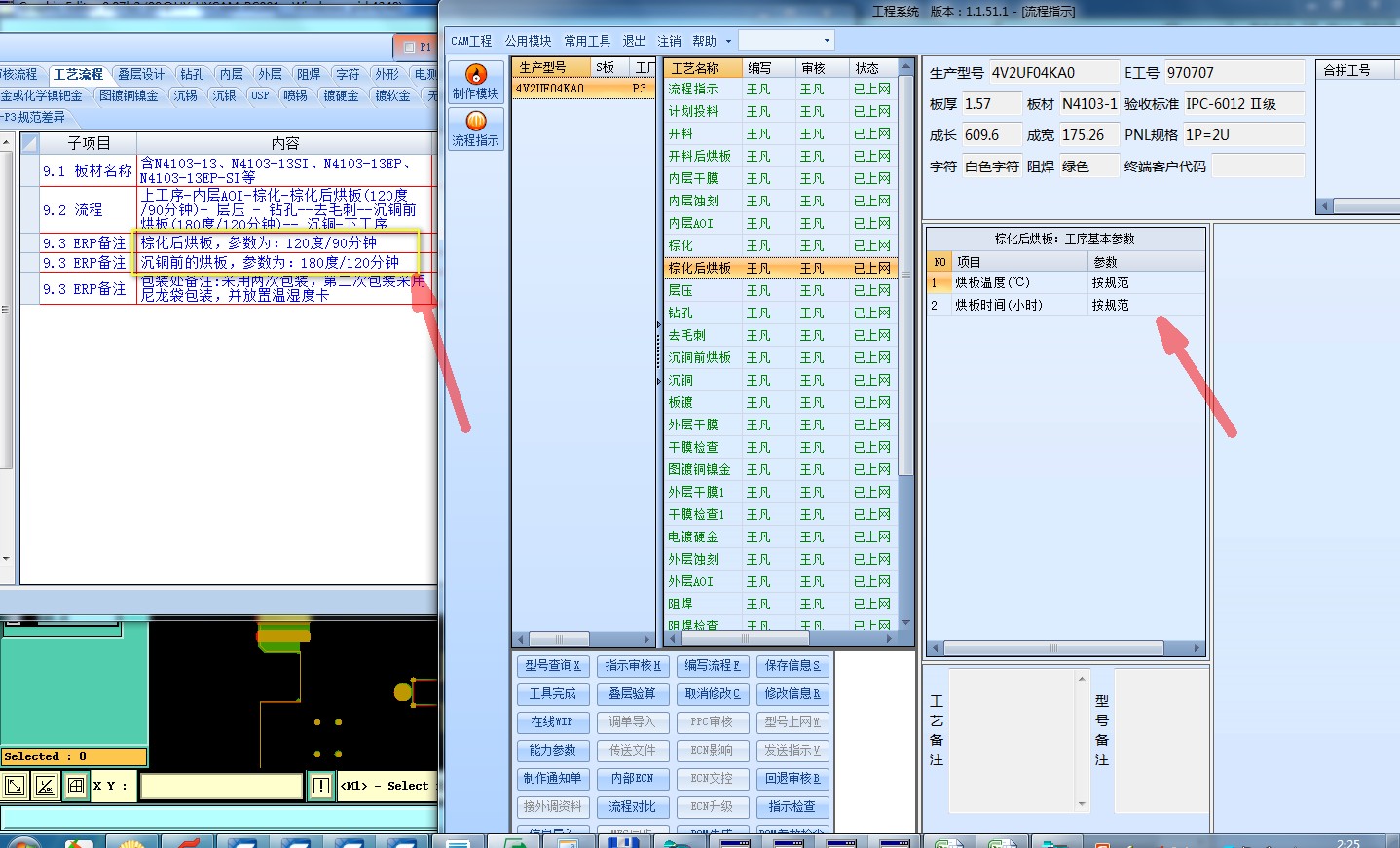Open the 制作模块 module icon

click(x=475, y=82)
